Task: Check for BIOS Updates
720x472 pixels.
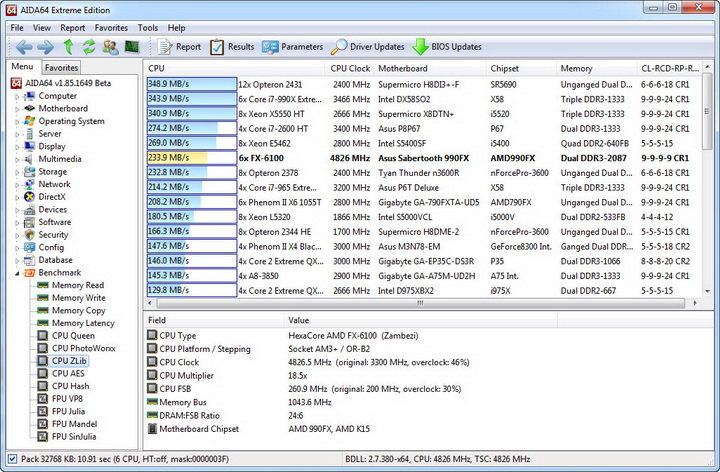Action: coord(447,47)
